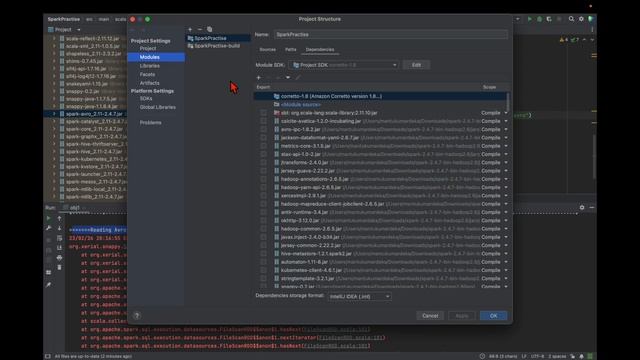Open Libraries in Project Settings
The height and width of the screenshot is (360, 640).
pyautogui.click(x=150, y=66)
